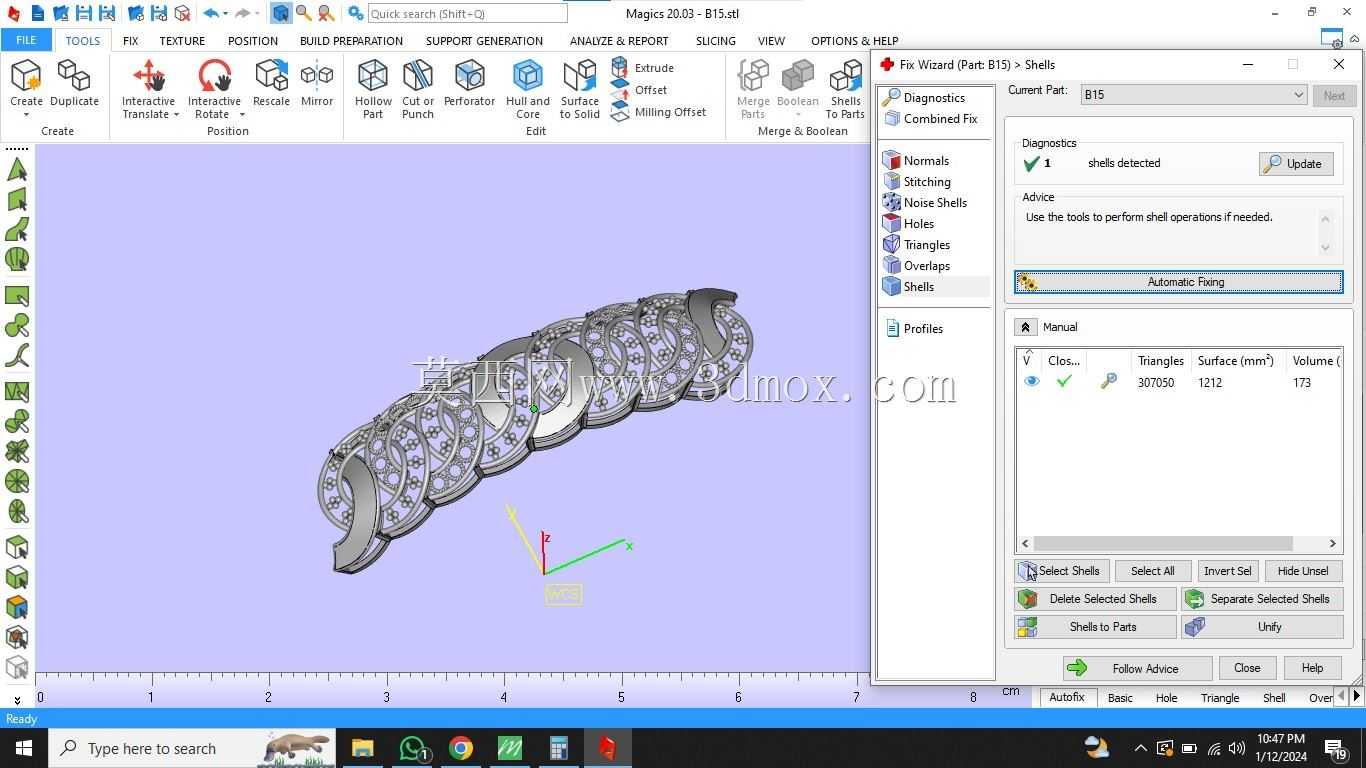Switch to the BUILD PREPARATION tab

[351, 41]
